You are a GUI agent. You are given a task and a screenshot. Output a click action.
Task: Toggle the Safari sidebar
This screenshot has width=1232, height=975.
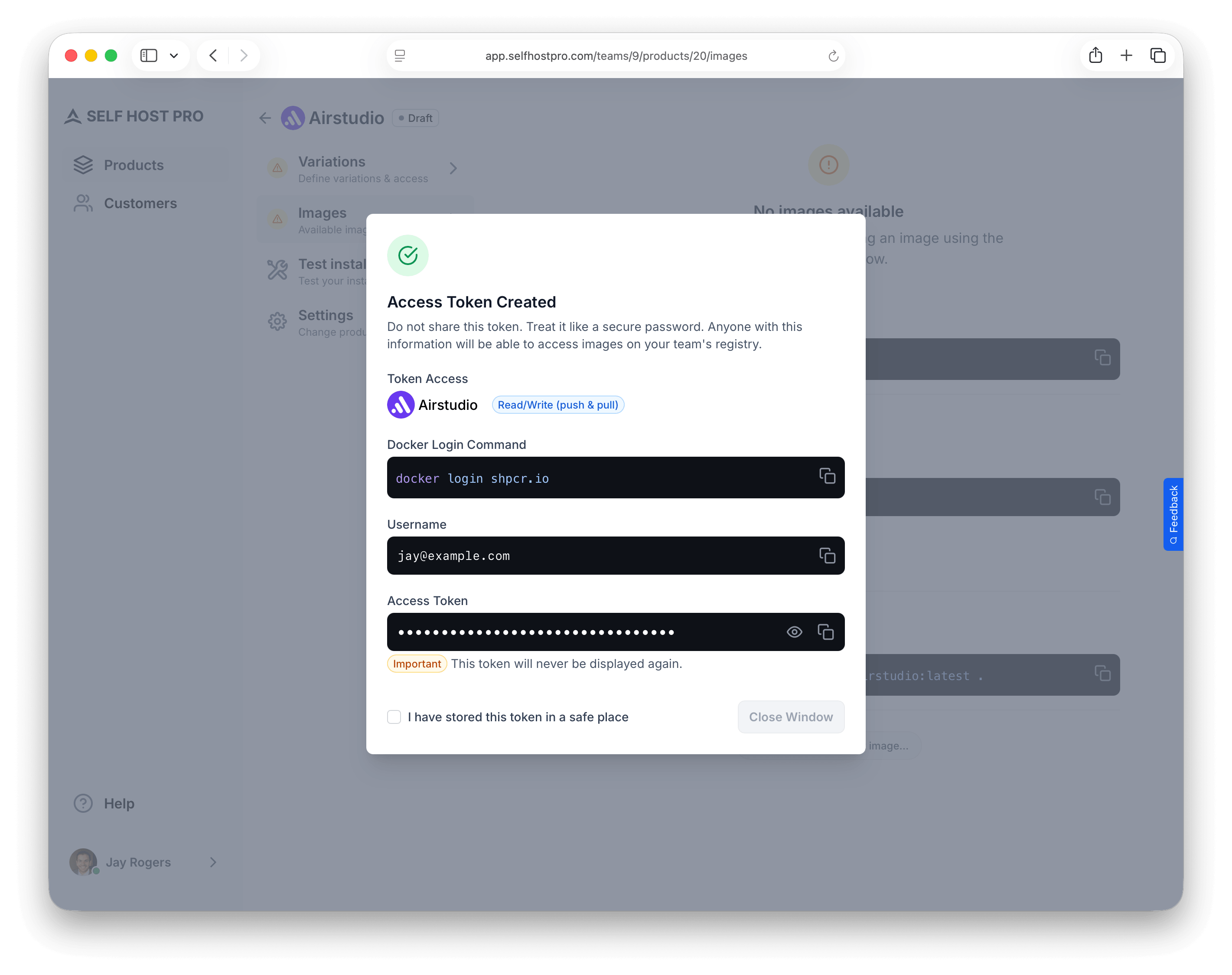coord(148,56)
